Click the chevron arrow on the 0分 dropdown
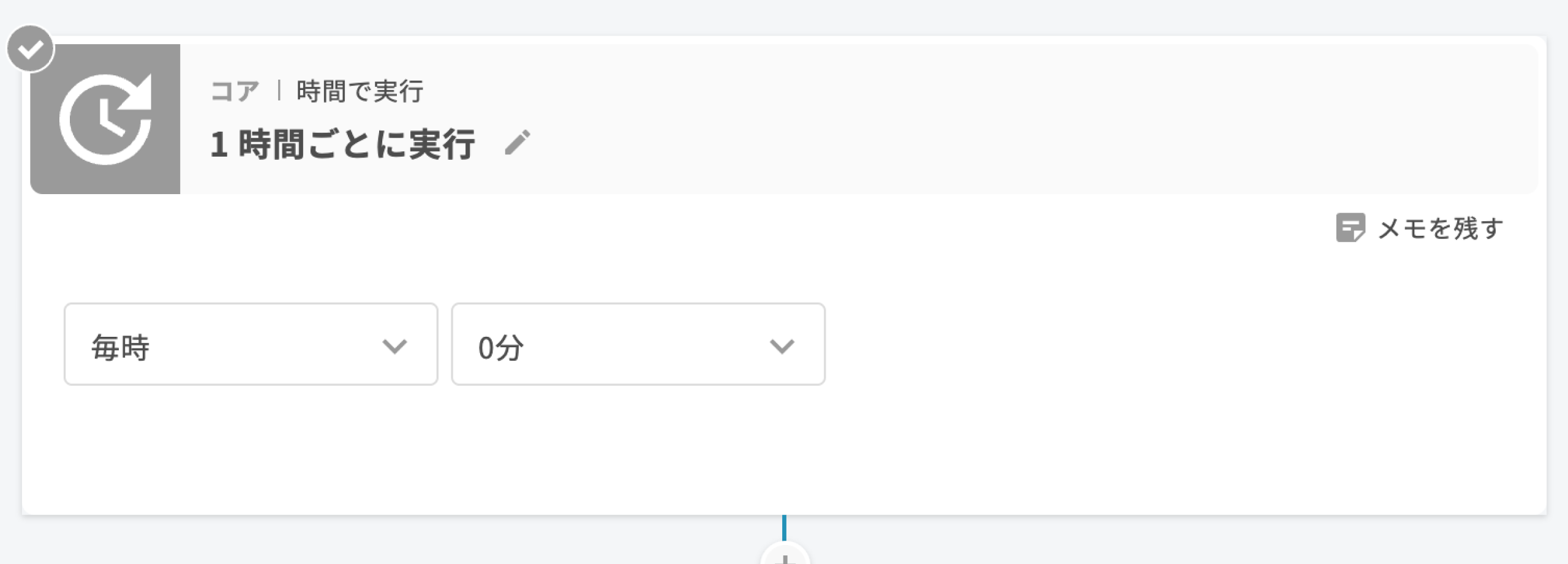The image size is (1568, 564). tap(782, 346)
